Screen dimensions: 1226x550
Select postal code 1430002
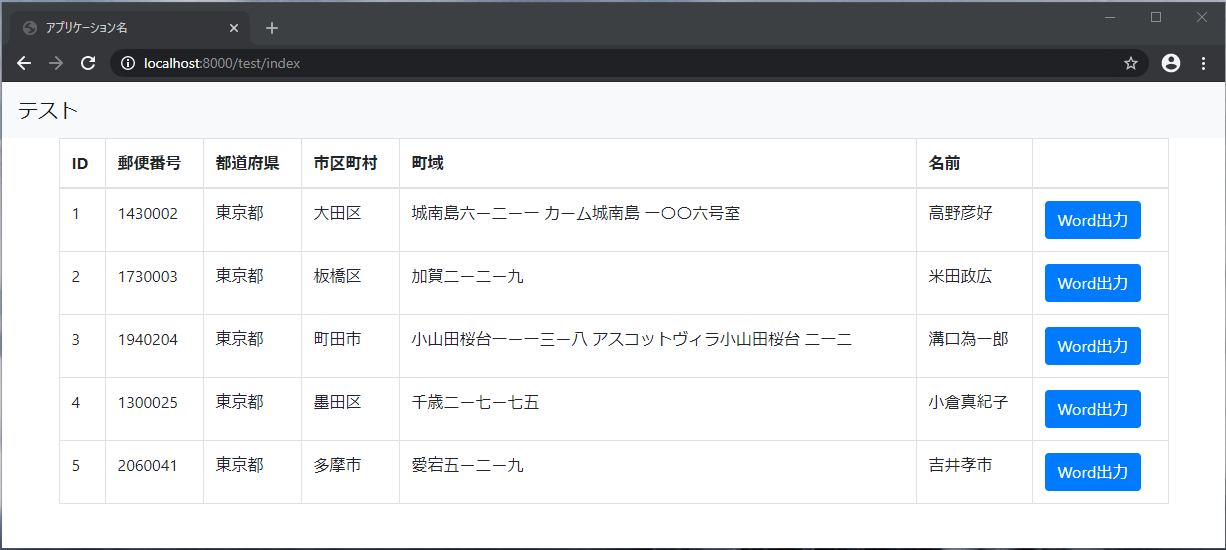(x=148, y=213)
